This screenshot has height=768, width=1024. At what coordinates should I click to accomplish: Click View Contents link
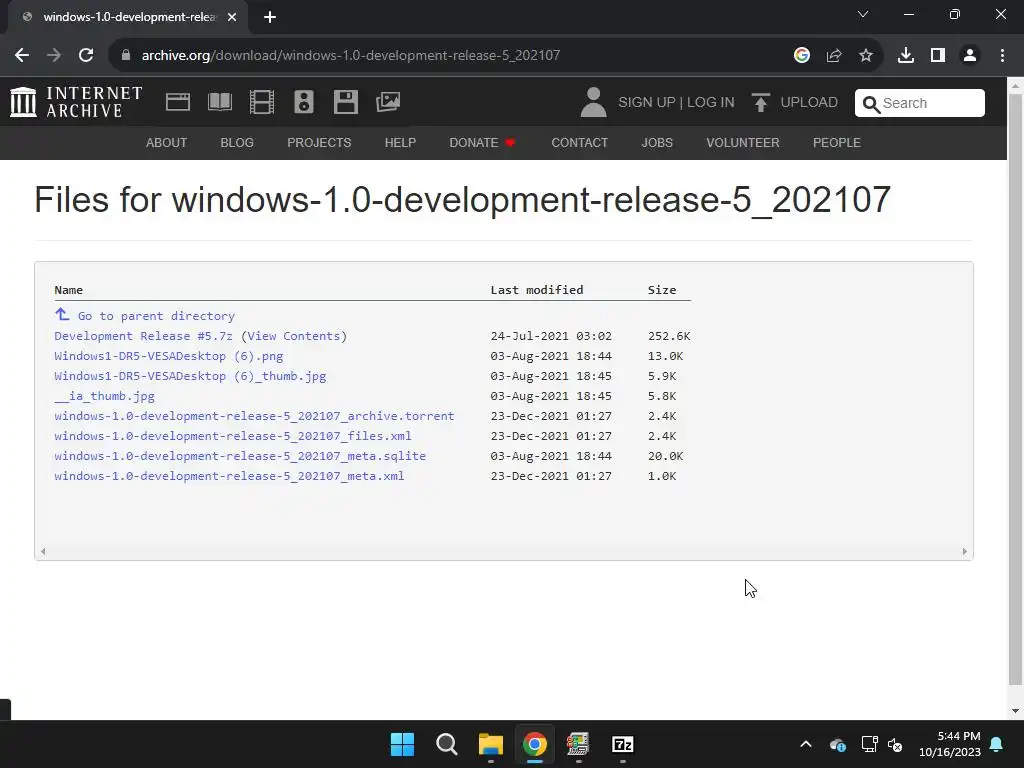[294, 336]
